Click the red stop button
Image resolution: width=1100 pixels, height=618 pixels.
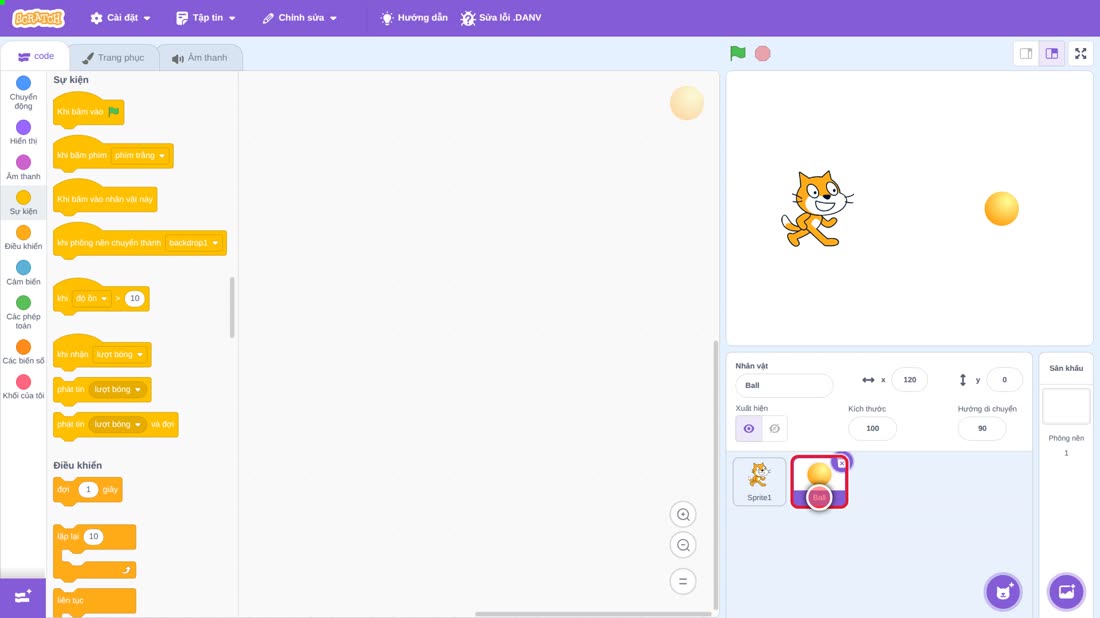(763, 53)
